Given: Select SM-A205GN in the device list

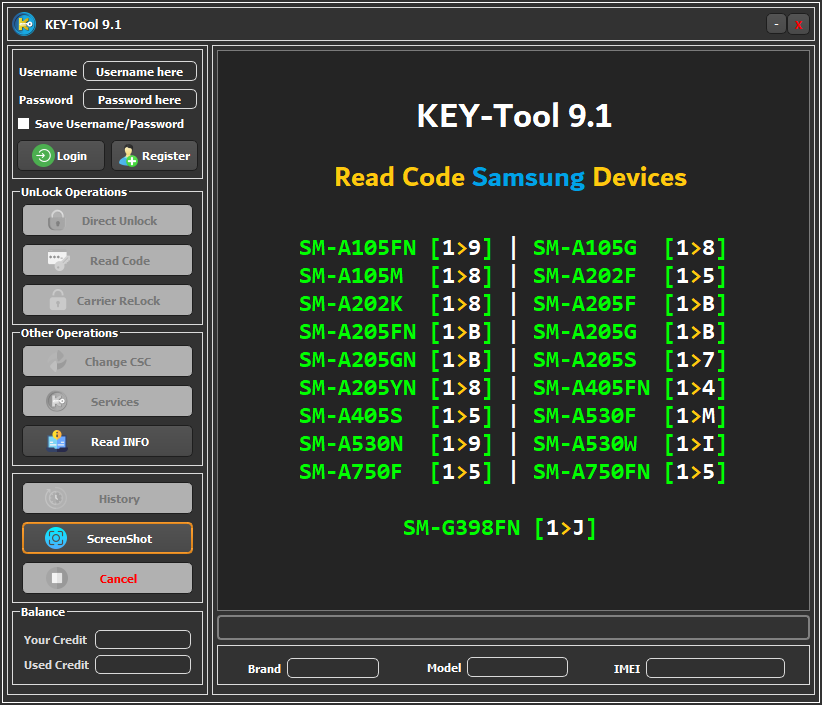Looking at the screenshot, I should [x=358, y=360].
